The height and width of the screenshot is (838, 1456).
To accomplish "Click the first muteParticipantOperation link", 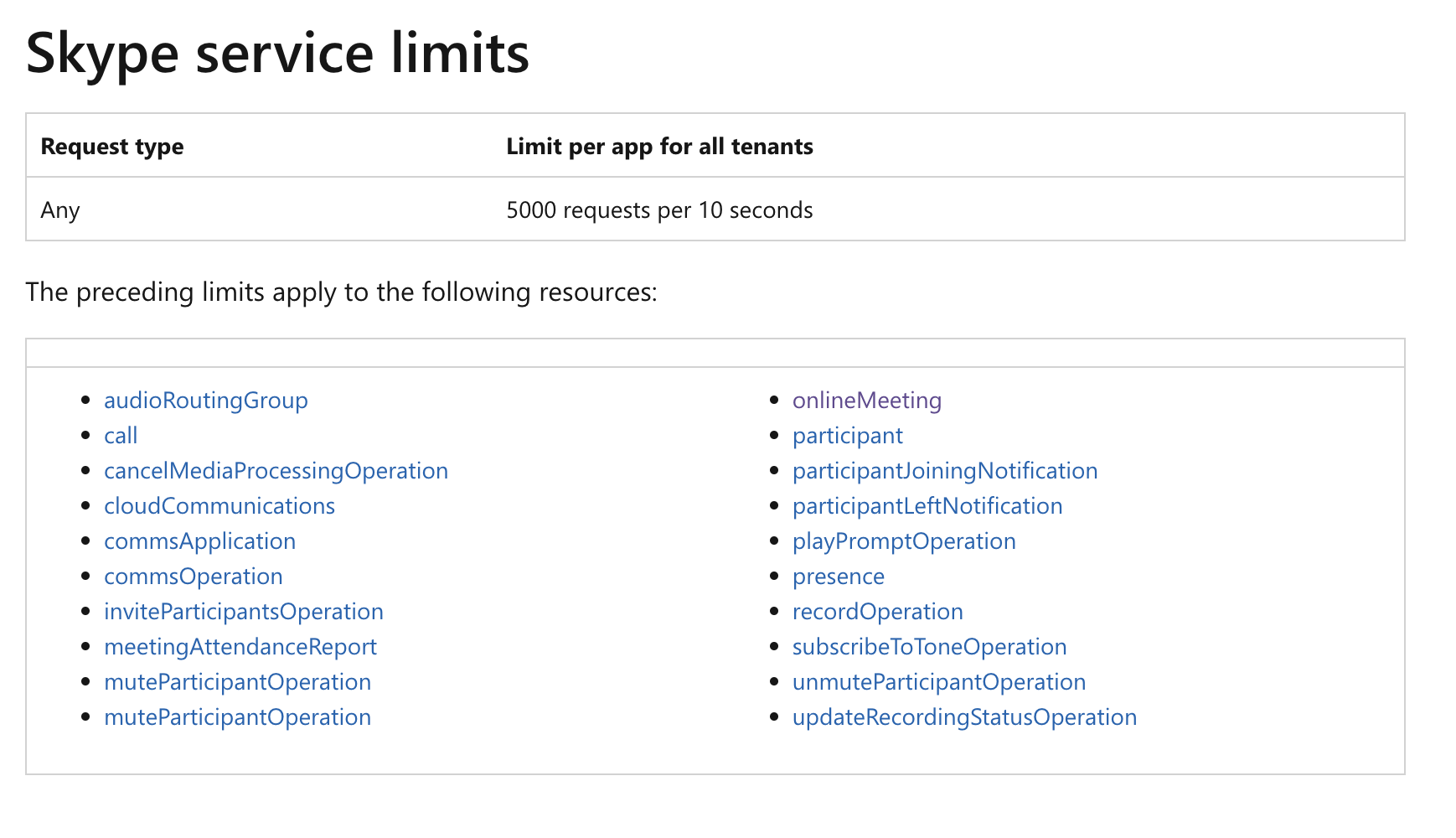I will [237, 682].
